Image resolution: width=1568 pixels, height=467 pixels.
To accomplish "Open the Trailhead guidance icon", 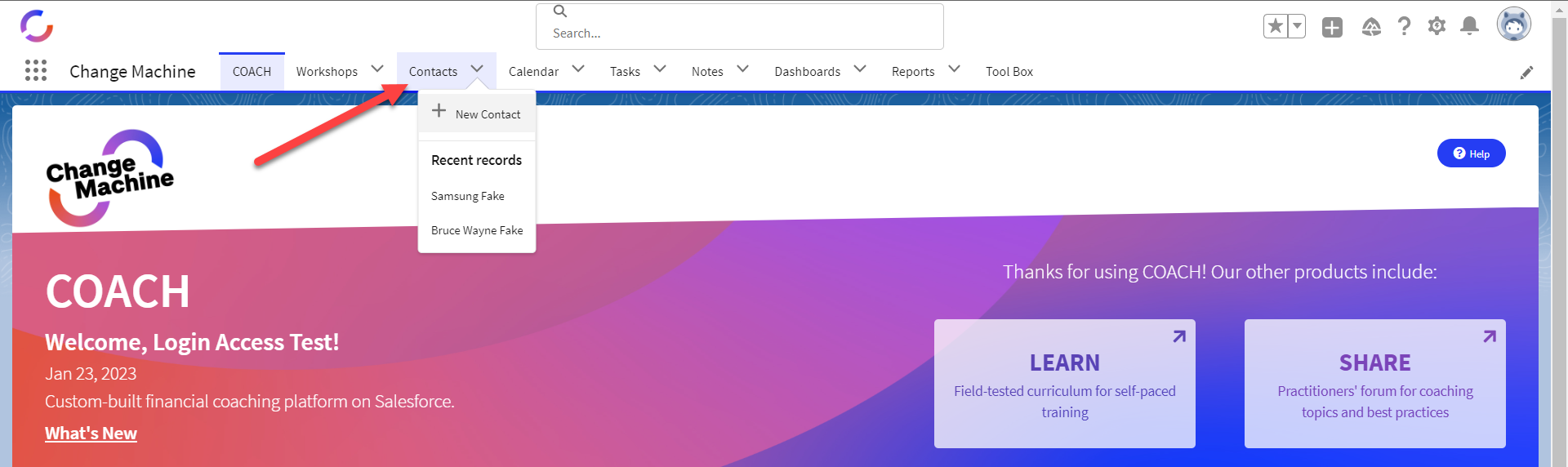I will [x=1371, y=27].
